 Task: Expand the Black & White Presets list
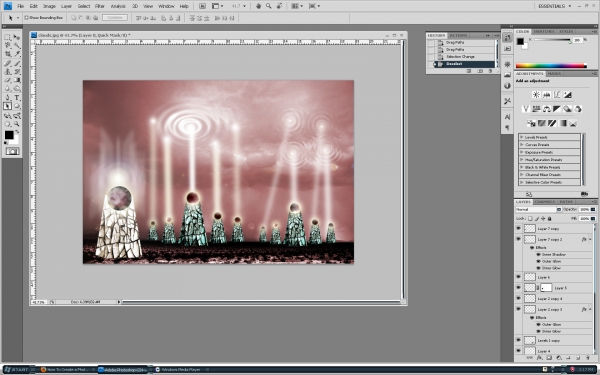click(522, 167)
